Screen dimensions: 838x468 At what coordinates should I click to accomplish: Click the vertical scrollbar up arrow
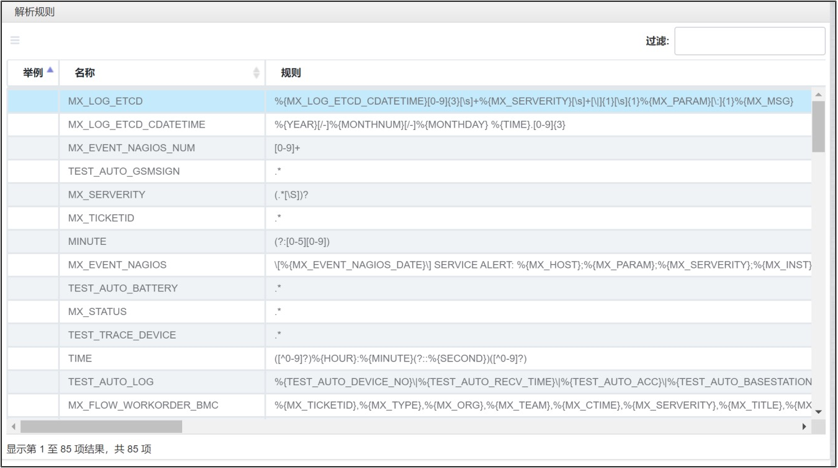[x=818, y=95]
